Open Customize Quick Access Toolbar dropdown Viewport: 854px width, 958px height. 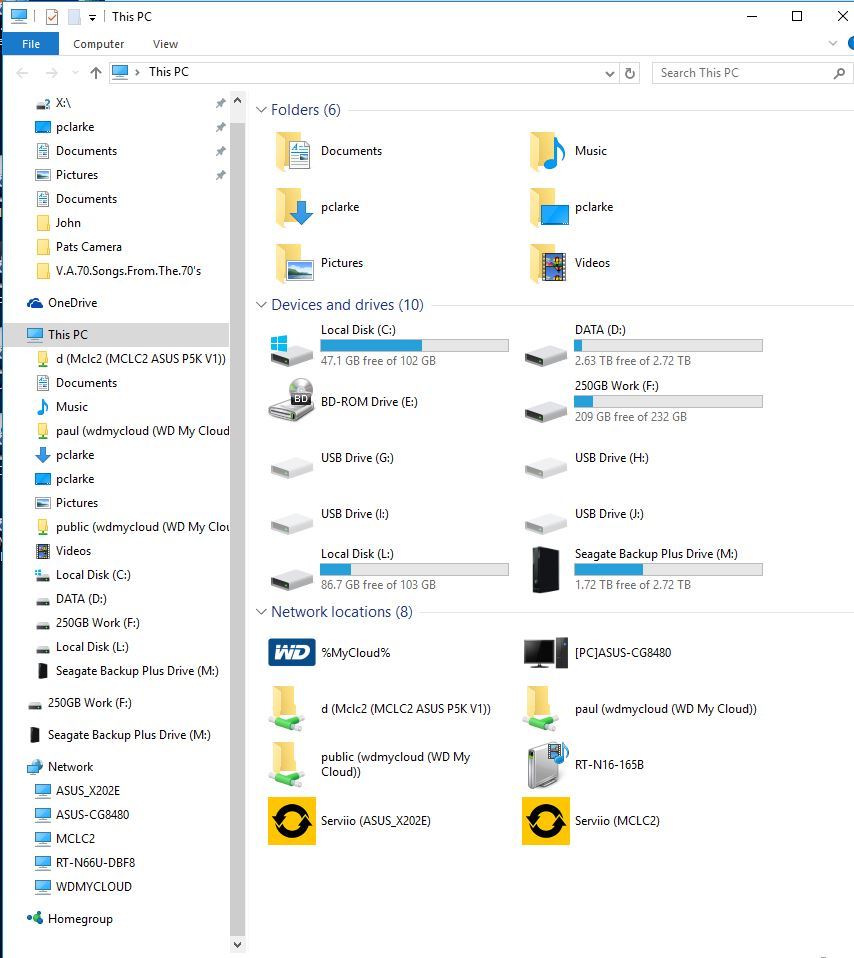(92, 18)
